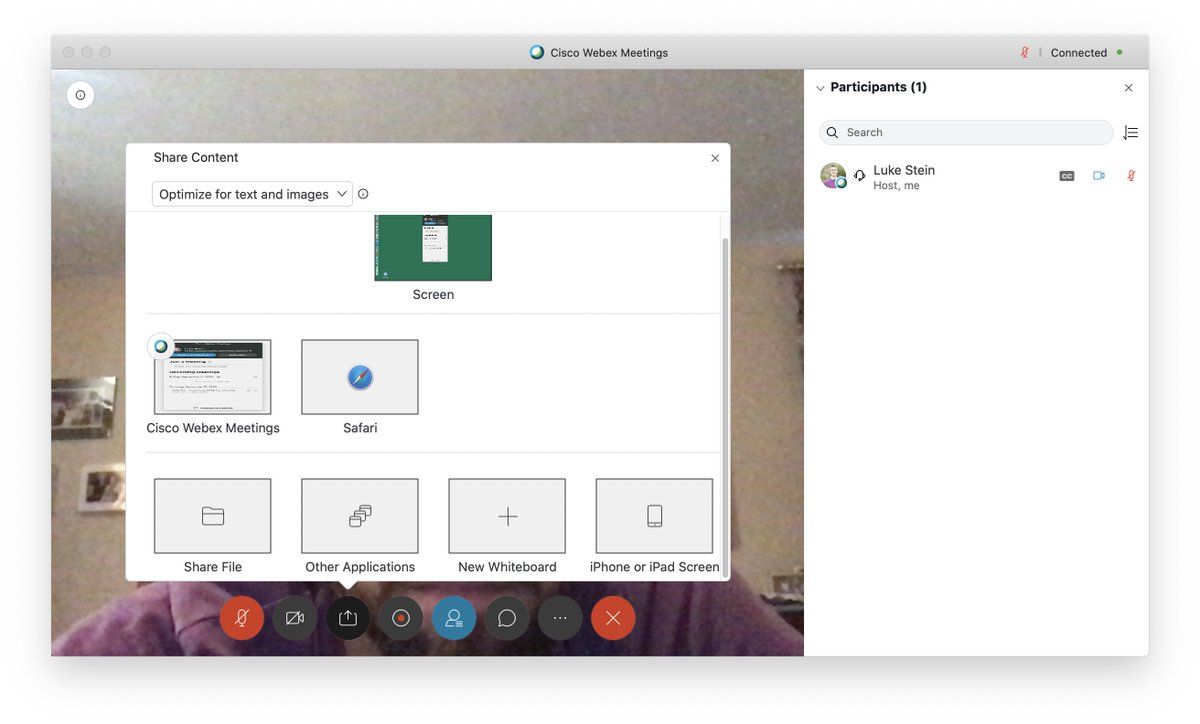Viewport: 1200px width, 724px height.
Task: Open the 'Optimize for text and images' dropdown
Action: [x=252, y=194]
